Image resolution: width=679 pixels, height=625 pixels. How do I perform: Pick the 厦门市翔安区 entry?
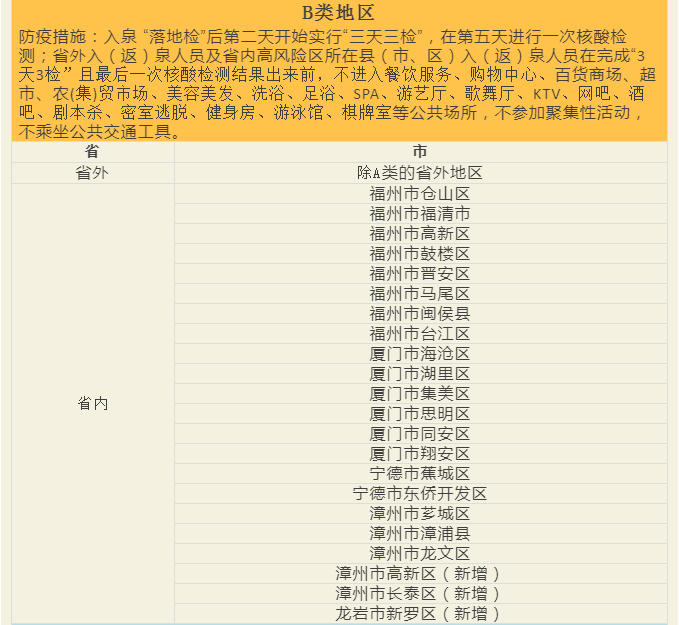[420, 453]
